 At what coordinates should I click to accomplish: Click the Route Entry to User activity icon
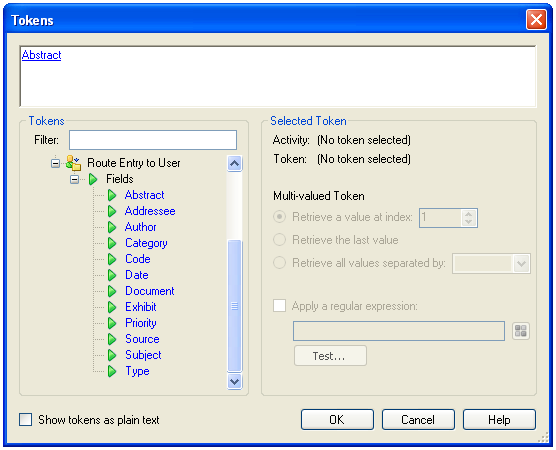coord(73,163)
